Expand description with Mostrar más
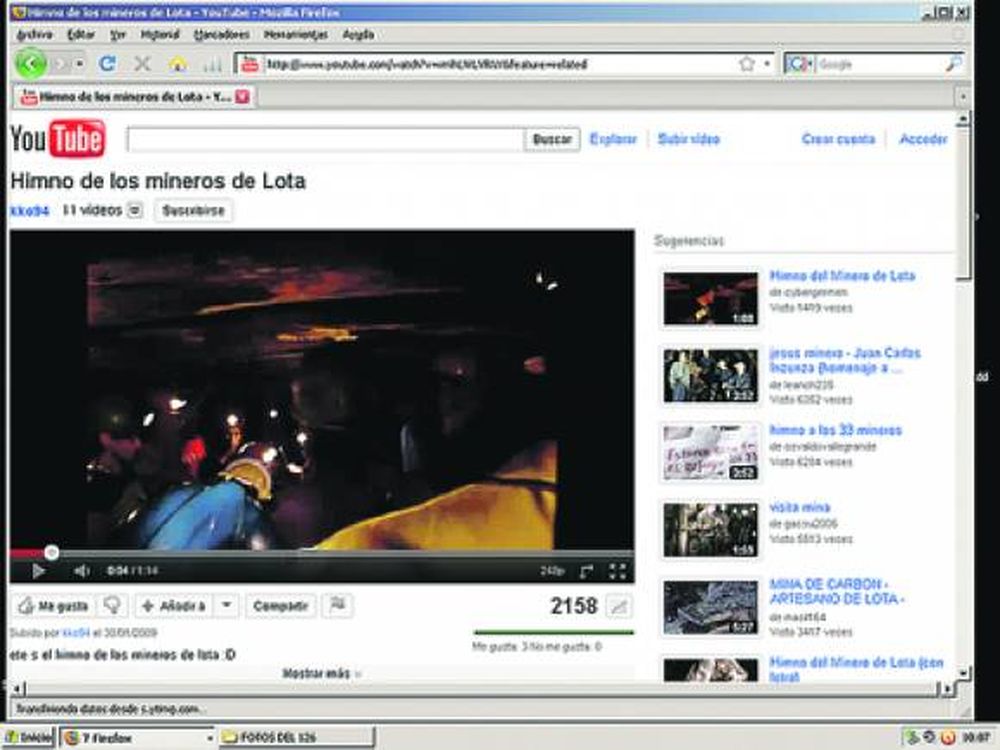The image size is (1000, 750). [x=321, y=674]
